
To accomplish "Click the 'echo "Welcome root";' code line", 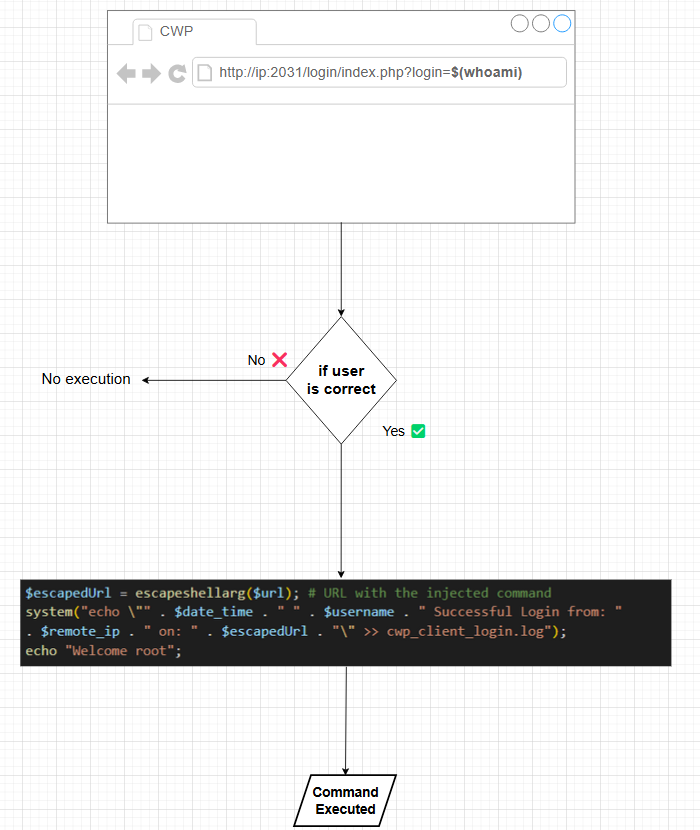I will coord(103,651).
